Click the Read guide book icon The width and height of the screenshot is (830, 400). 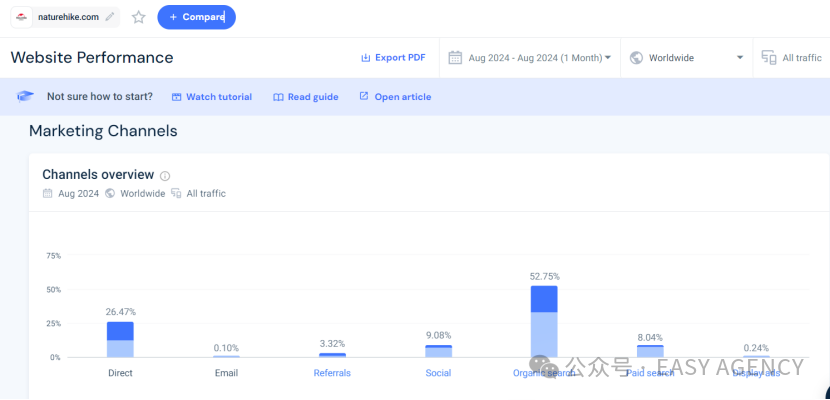tap(278, 97)
